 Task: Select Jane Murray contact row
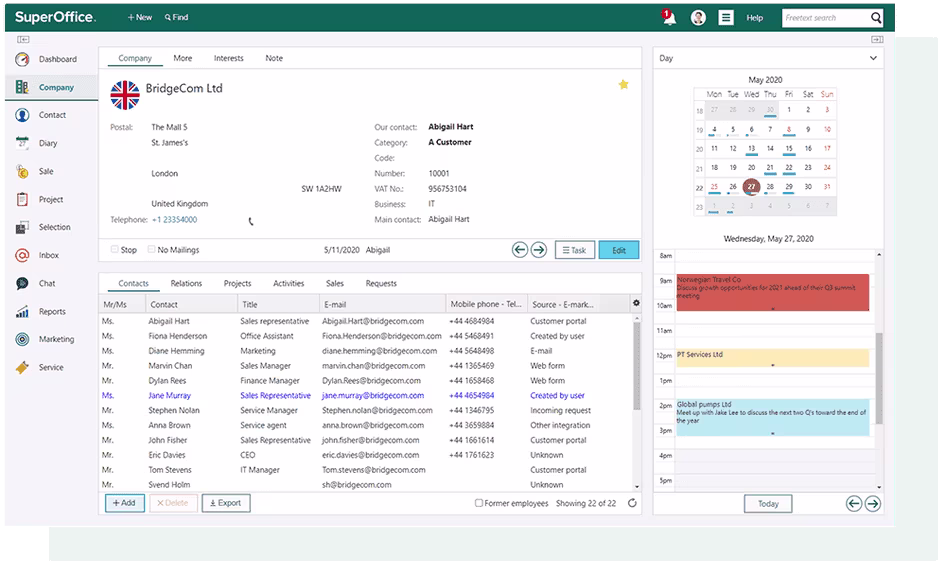[x=366, y=396]
